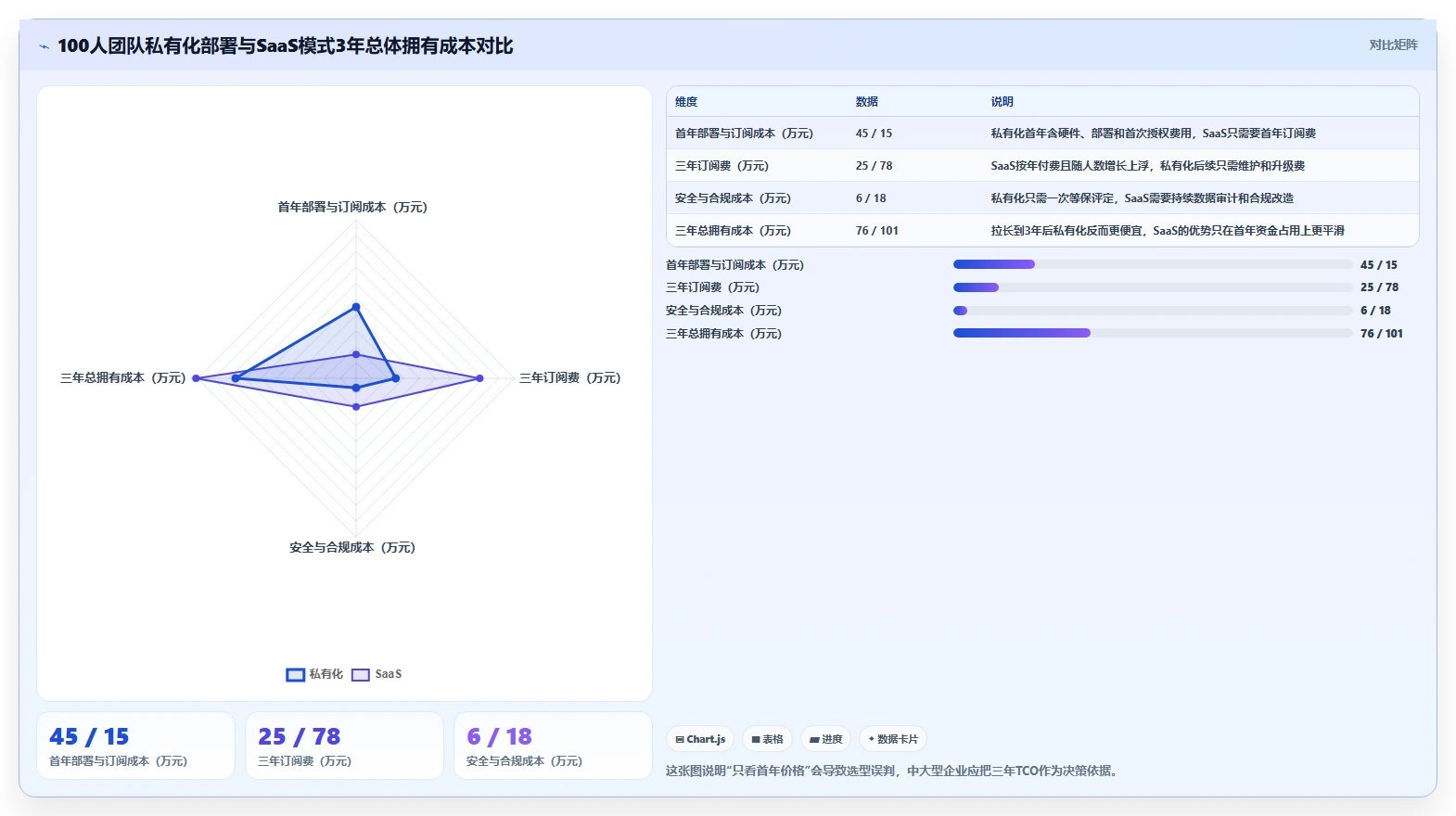Click the 对比矩阵 label in the header
This screenshot has height=816, width=1456.
pyautogui.click(x=1393, y=45)
